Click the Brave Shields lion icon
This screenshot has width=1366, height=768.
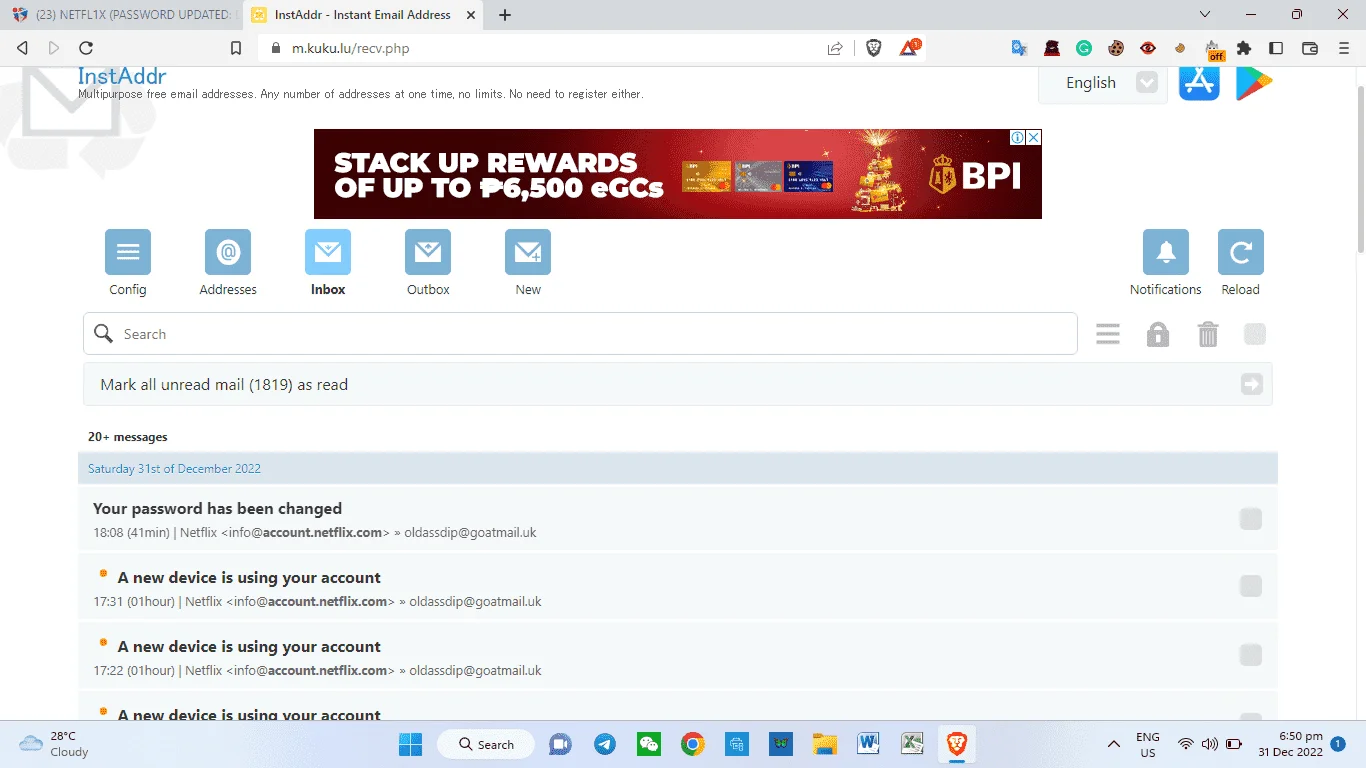(874, 48)
